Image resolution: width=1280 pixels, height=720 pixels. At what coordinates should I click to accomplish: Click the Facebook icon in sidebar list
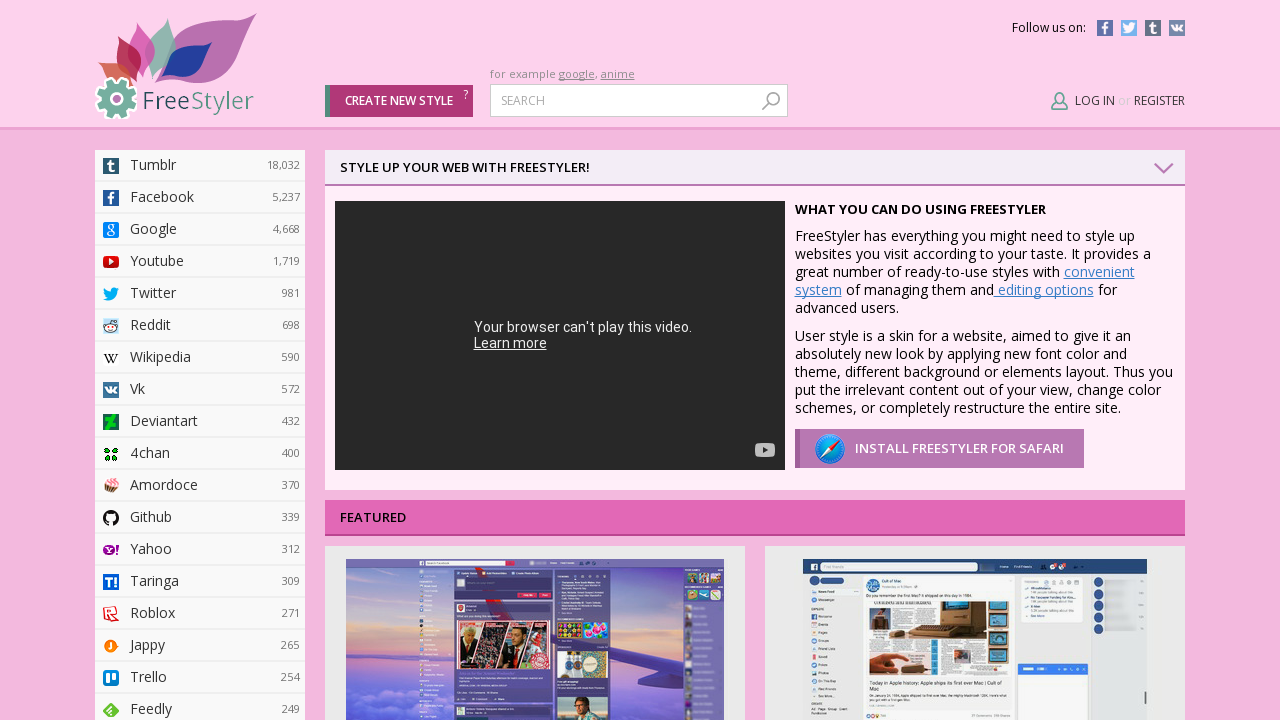coord(111,198)
